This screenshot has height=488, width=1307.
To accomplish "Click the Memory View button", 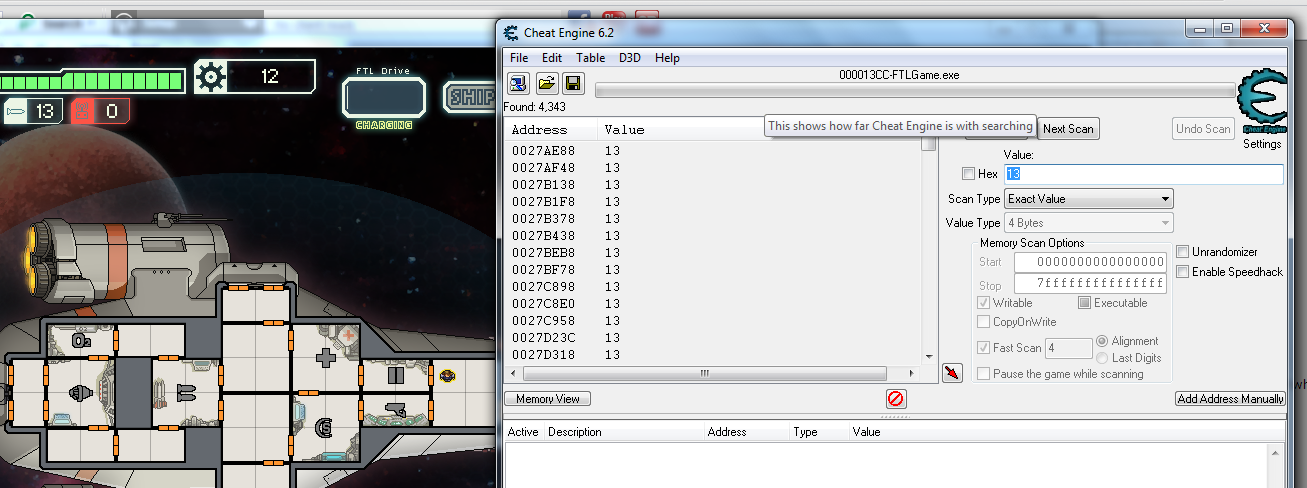I will tap(547, 399).
